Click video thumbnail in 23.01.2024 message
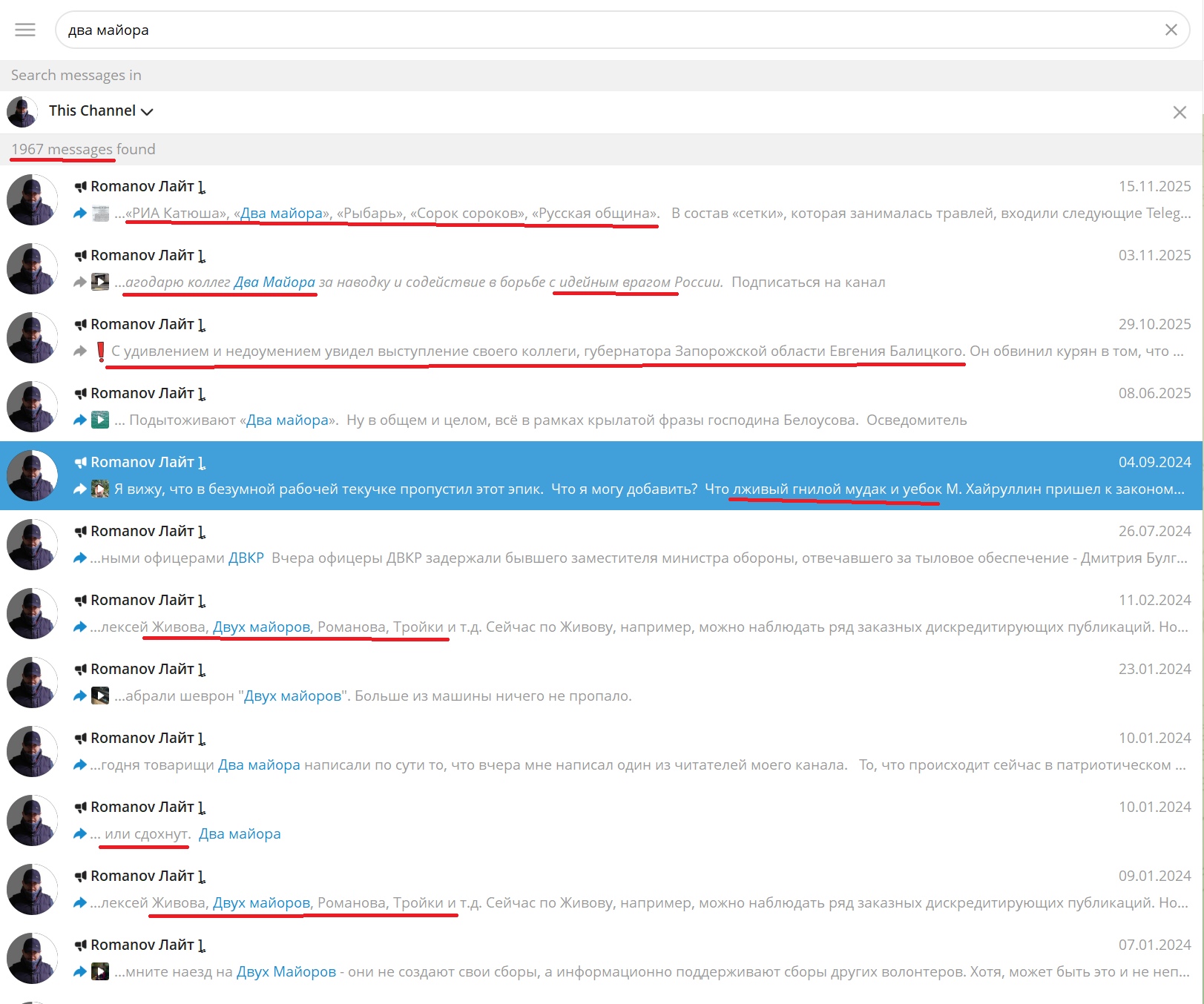1204x1004 pixels. point(100,696)
